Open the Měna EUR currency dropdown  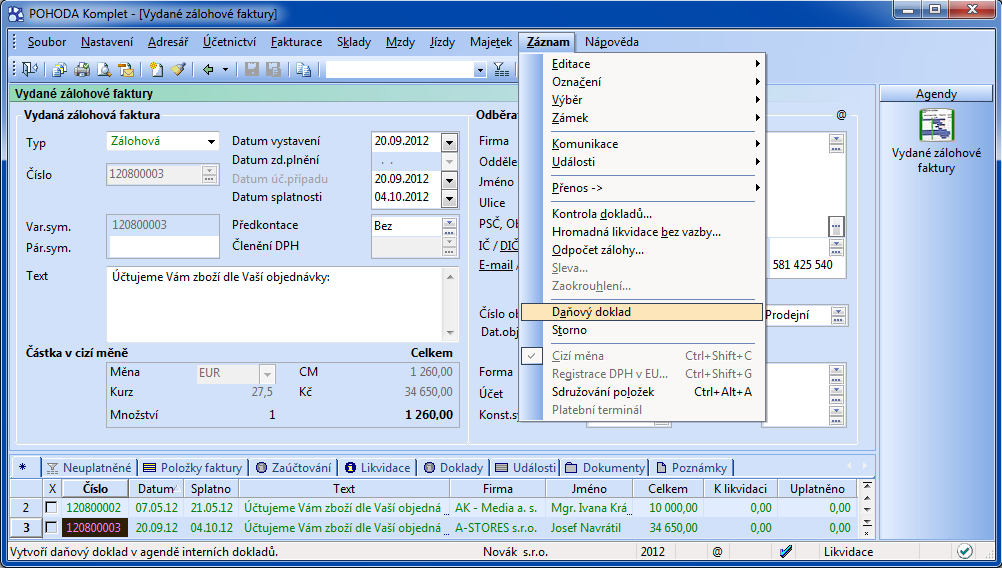[x=267, y=373]
